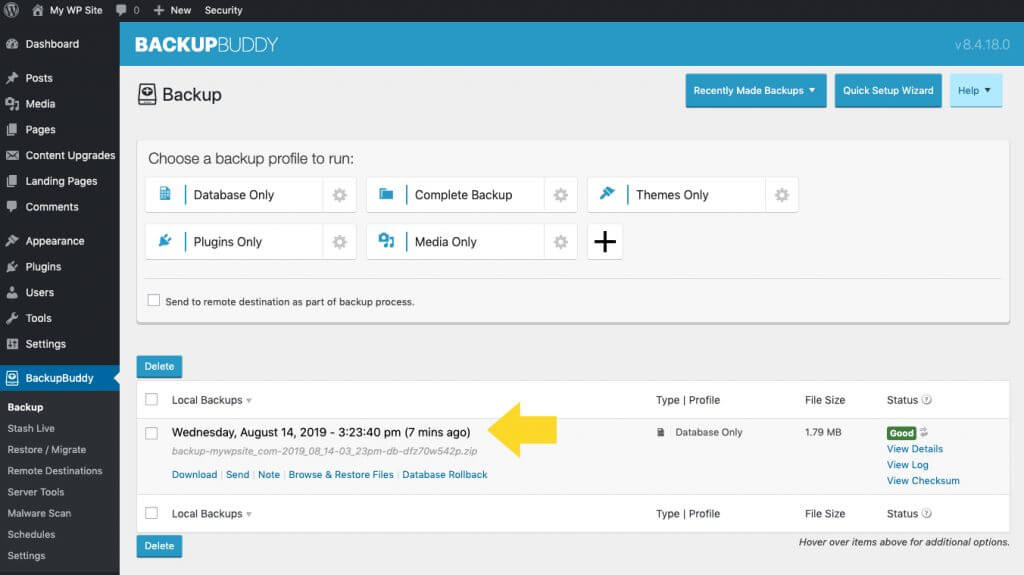Open Database Only profile settings gear

(340, 195)
